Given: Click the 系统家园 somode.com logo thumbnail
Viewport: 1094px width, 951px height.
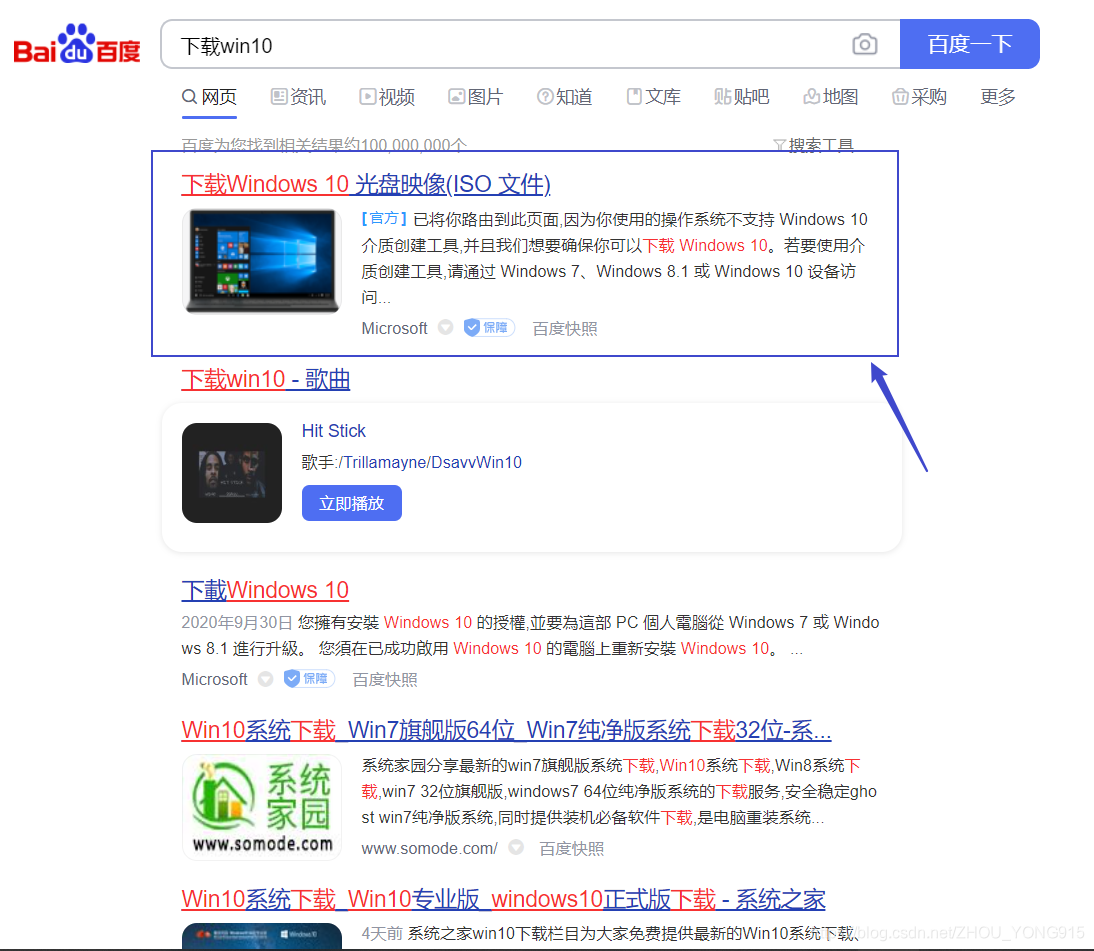Looking at the screenshot, I should 262,807.
